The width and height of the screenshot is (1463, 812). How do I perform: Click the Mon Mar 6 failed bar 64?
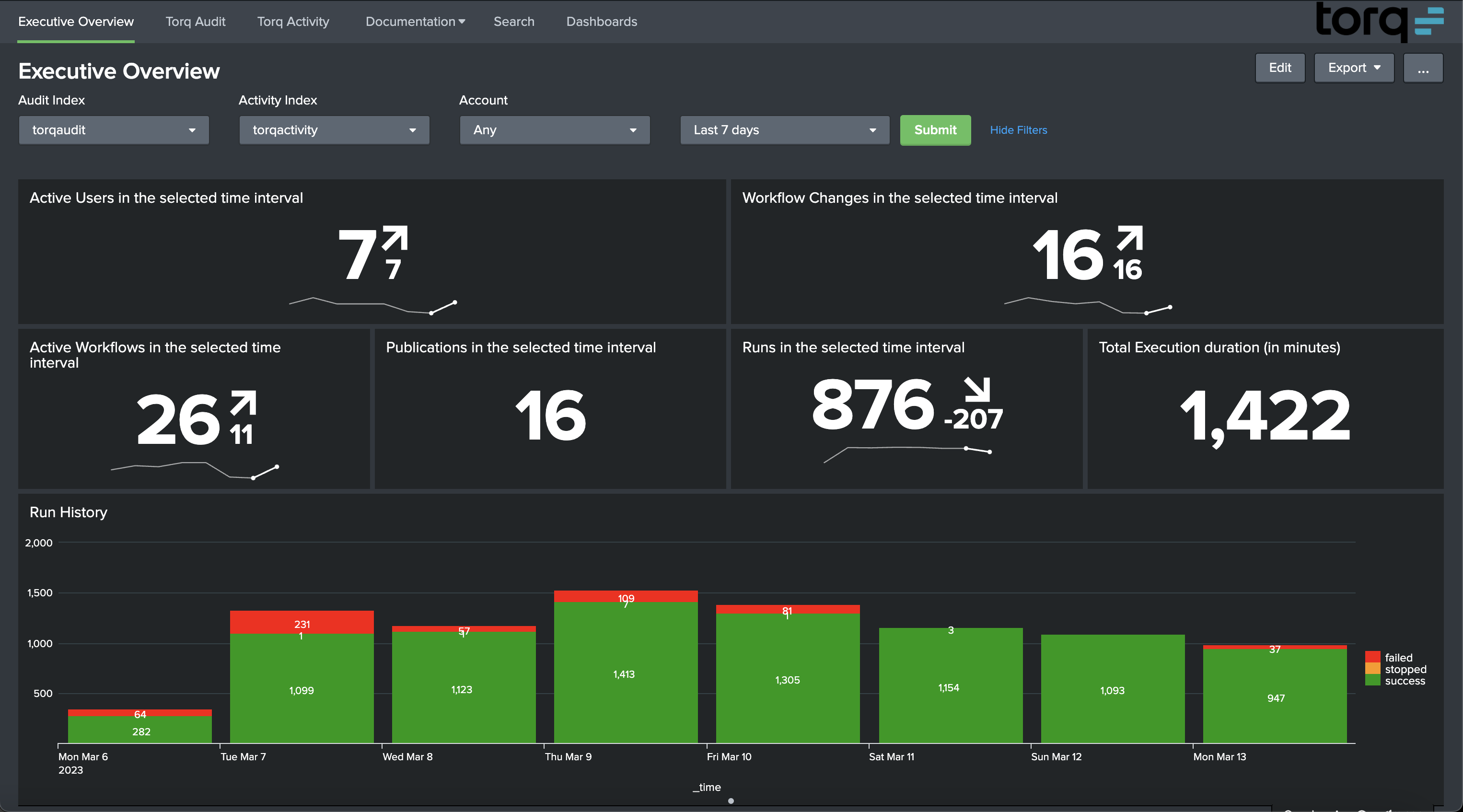(139, 713)
